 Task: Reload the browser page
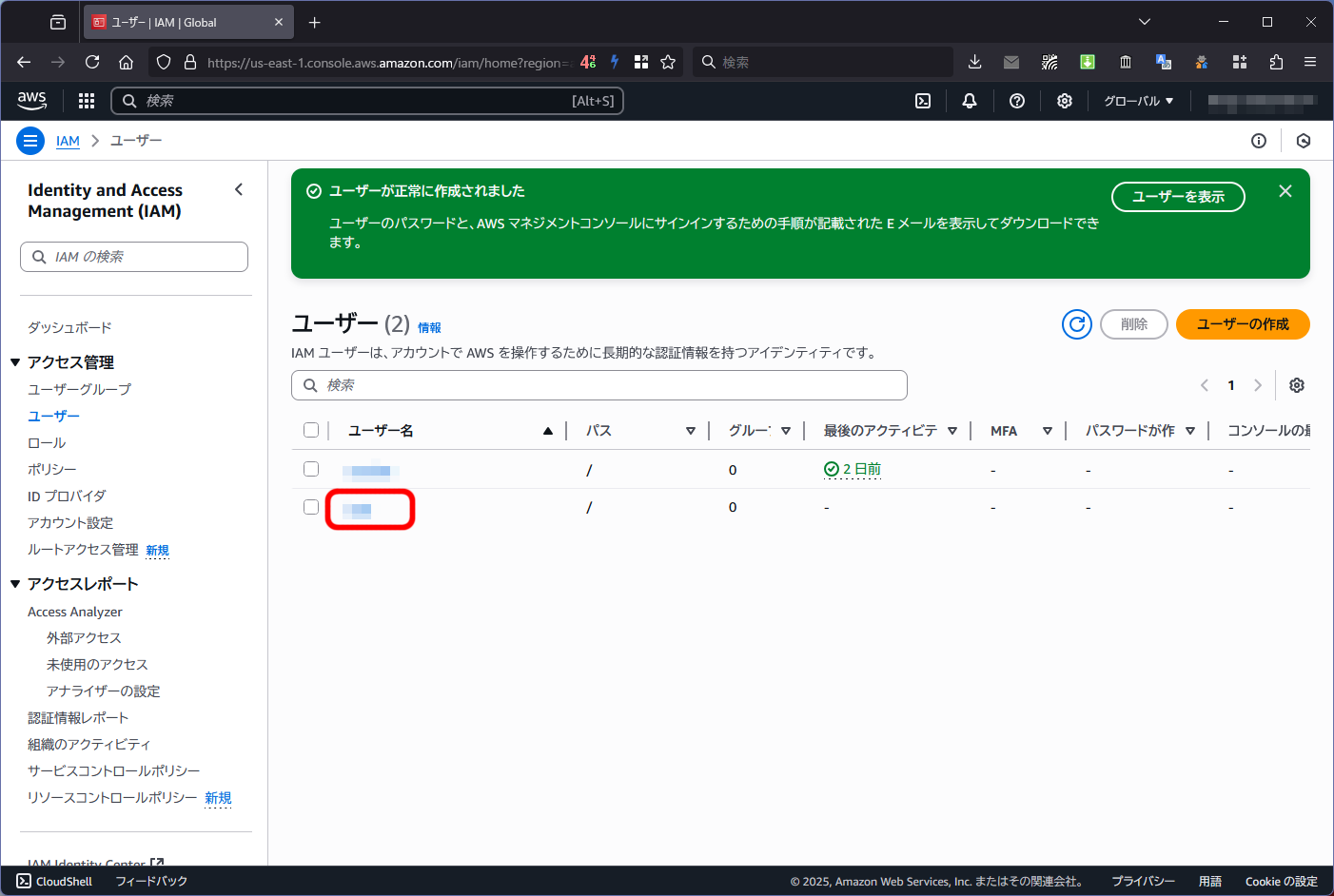pyautogui.click(x=92, y=62)
